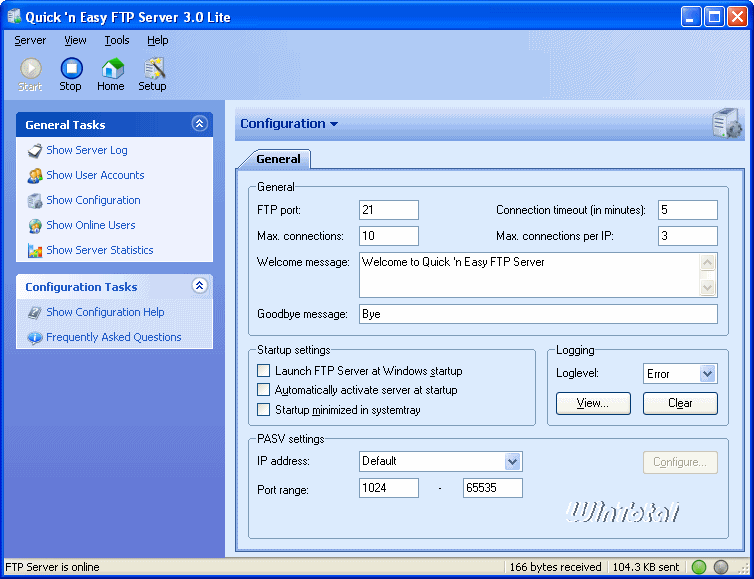Click the Show User Accounts people icon

pos(35,176)
